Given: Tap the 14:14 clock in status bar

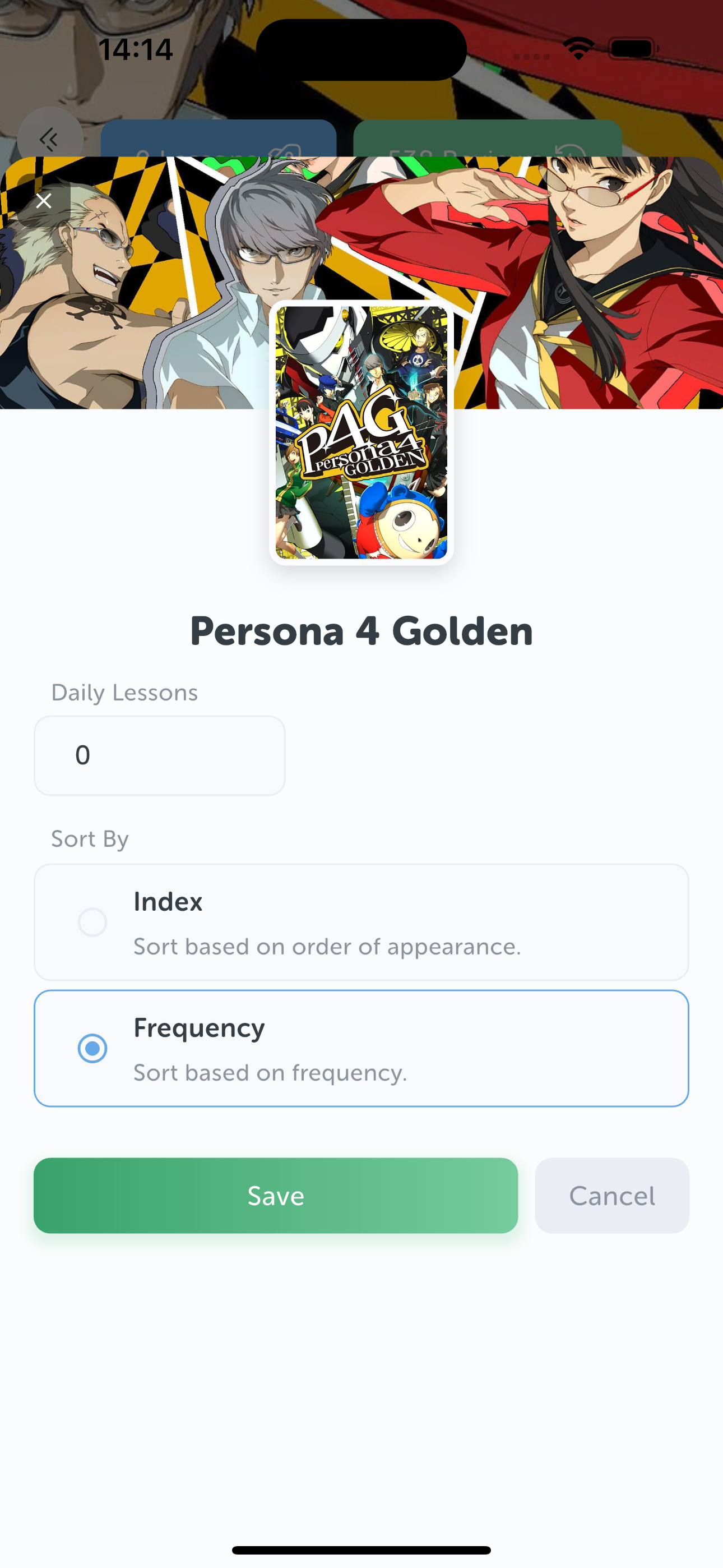Looking at the screenshot, I should [x=135, y=49].
